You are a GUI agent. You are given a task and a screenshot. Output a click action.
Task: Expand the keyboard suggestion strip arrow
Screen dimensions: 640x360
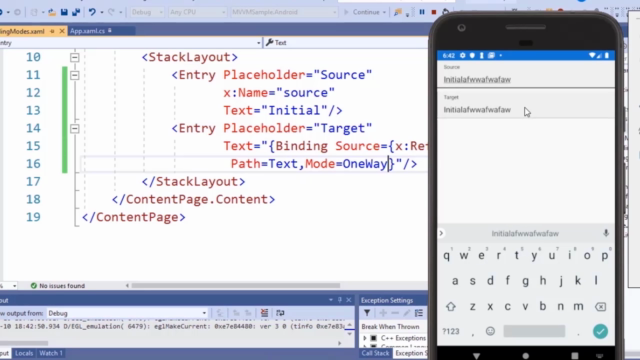pos(441,233)
